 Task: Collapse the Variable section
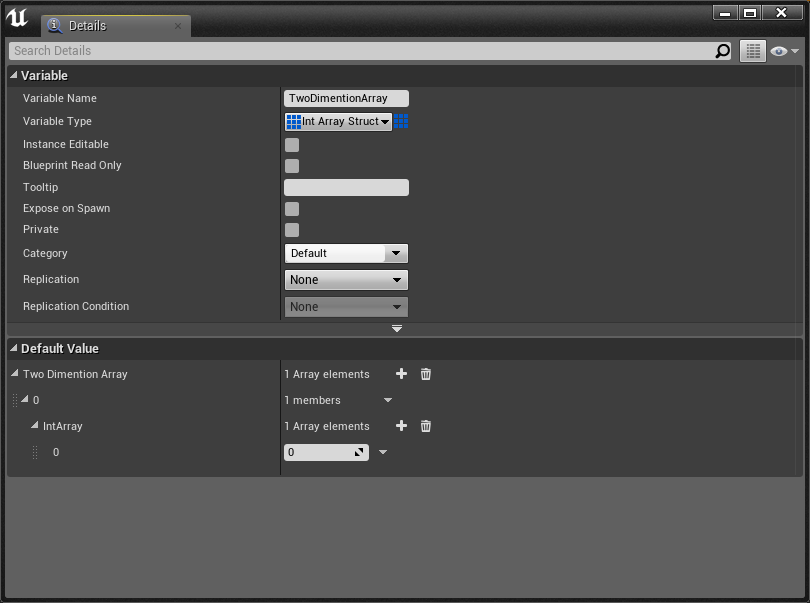point(14,75)
